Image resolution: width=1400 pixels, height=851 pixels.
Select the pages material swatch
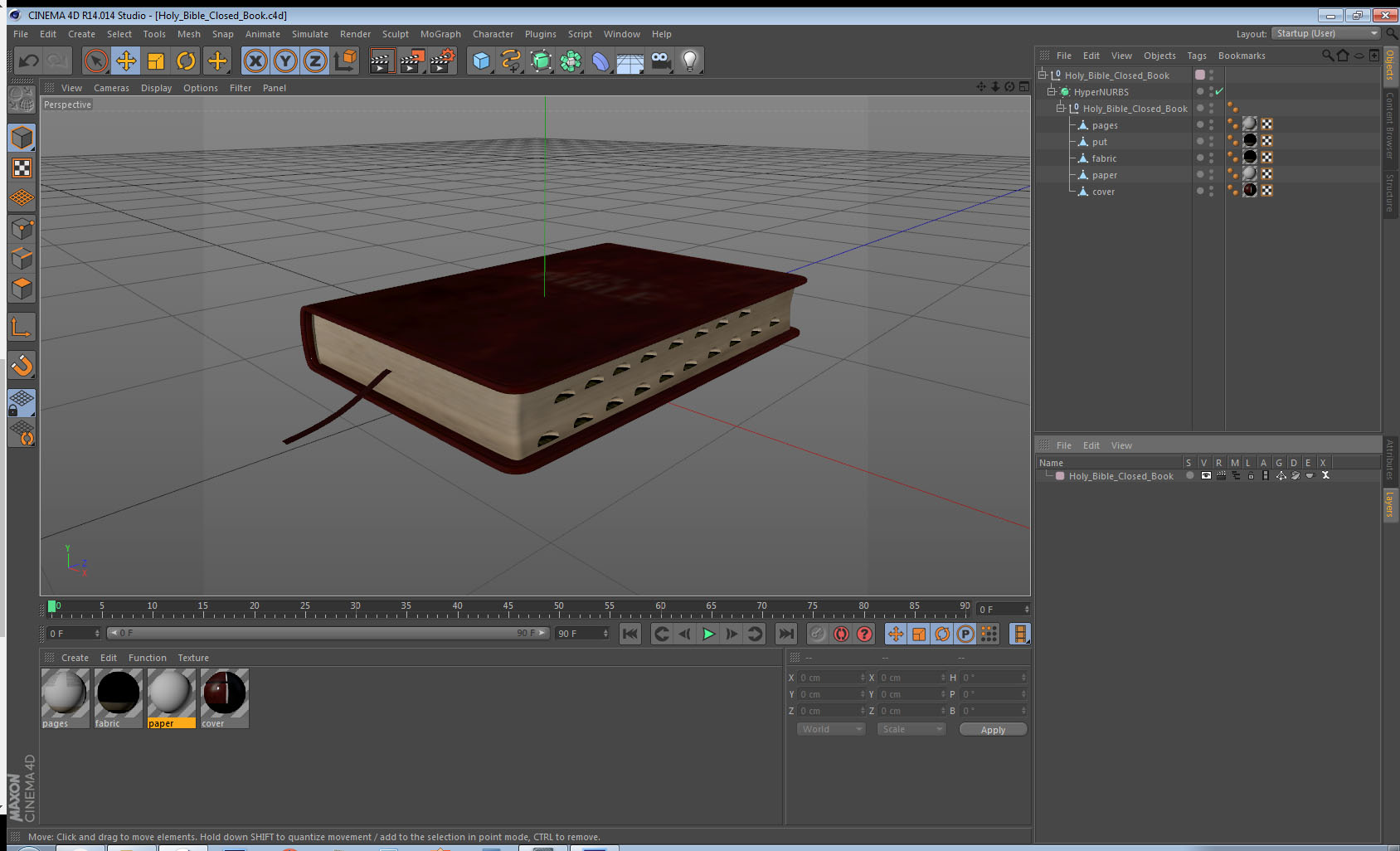pyautogui.click(x=65, y=698)
